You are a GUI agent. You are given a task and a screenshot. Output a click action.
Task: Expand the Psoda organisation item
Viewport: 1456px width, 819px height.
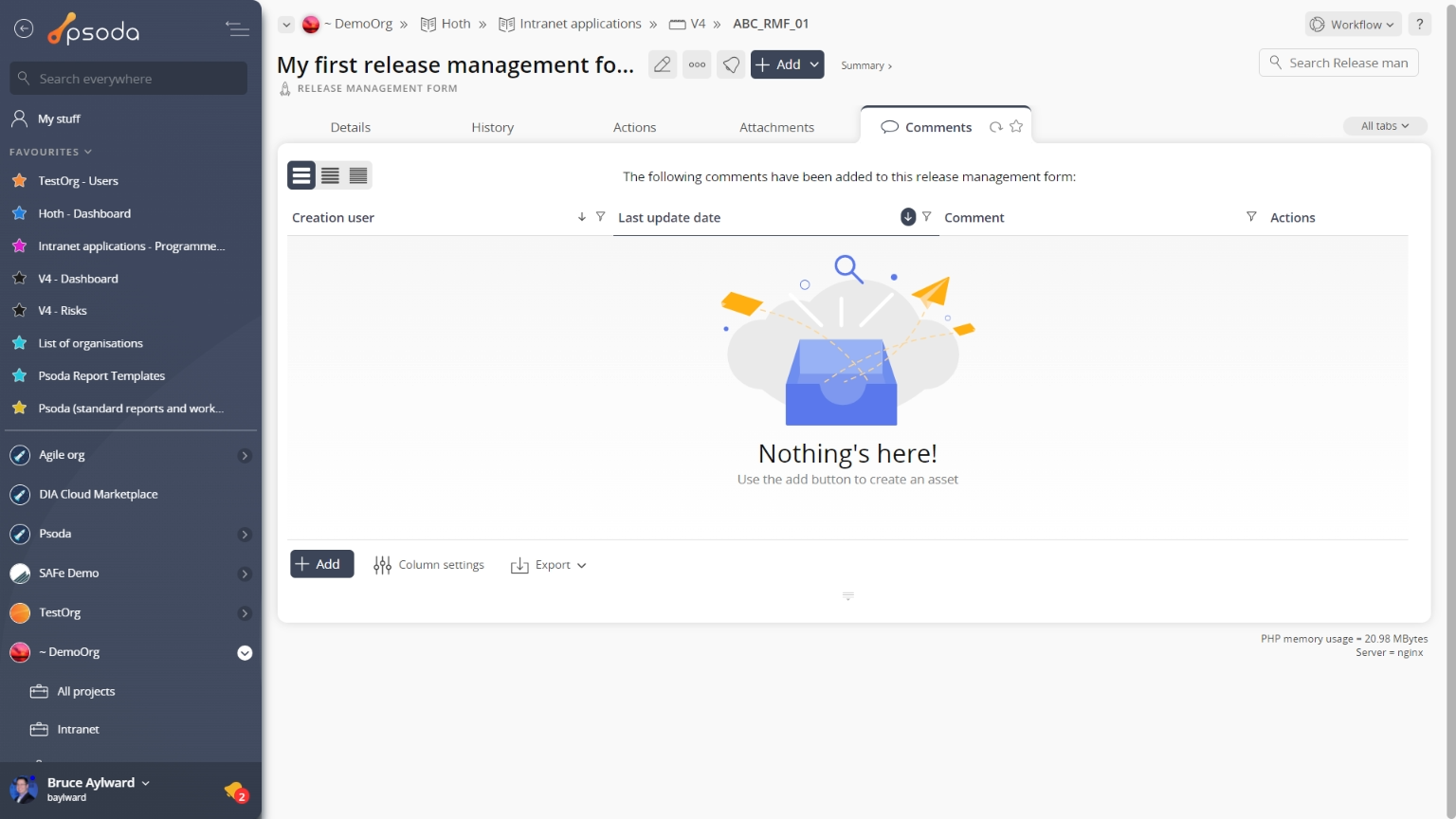coord(245,535)
